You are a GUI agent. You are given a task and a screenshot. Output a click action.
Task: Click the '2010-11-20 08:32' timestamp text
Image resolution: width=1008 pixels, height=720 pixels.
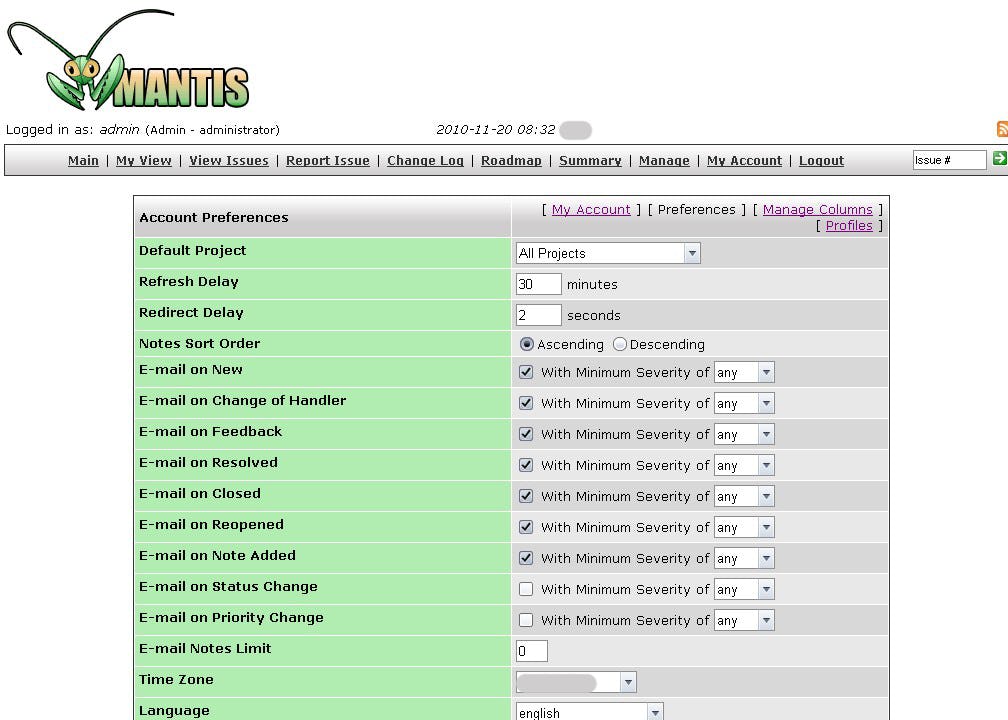click(496, 130)
